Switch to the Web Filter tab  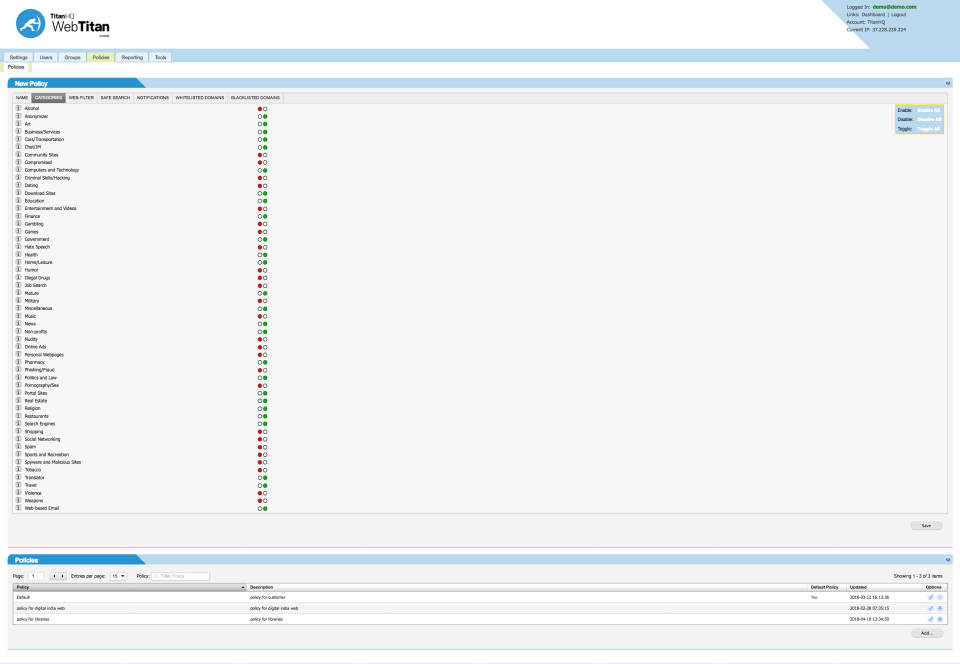pyautogui.click(x=81, y=98)
